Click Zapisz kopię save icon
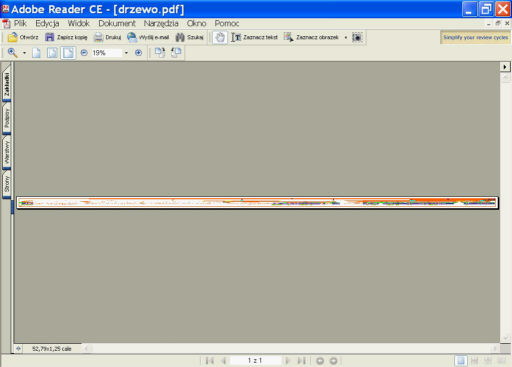This screenshot has height=367, width=512. pos(50,37)
